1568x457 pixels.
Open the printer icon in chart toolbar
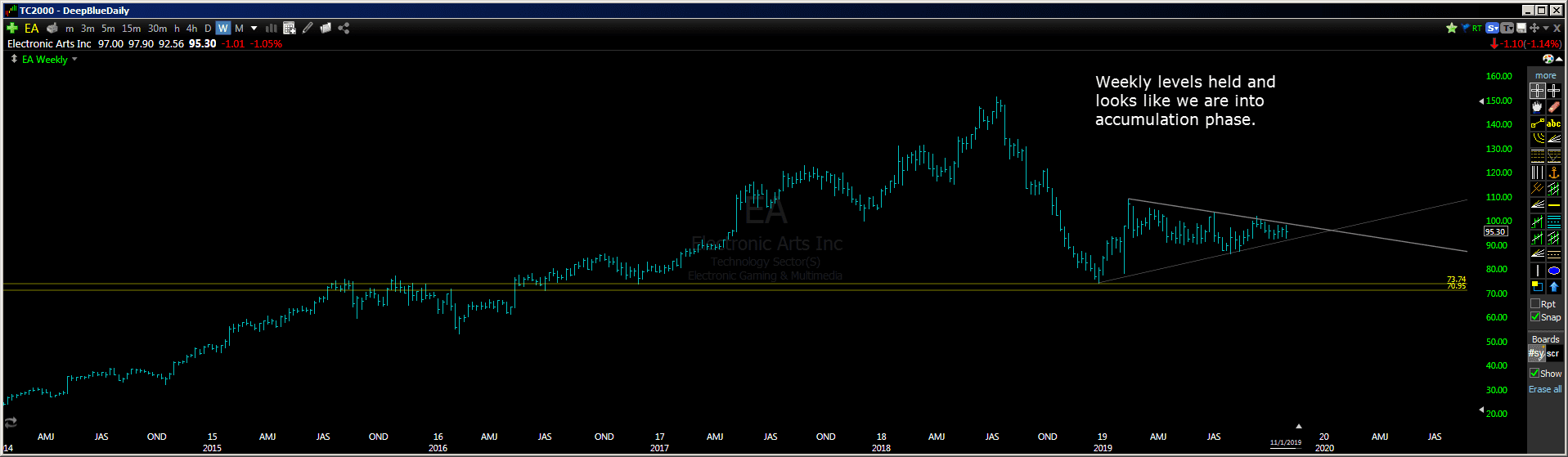[x=52, y=28]
